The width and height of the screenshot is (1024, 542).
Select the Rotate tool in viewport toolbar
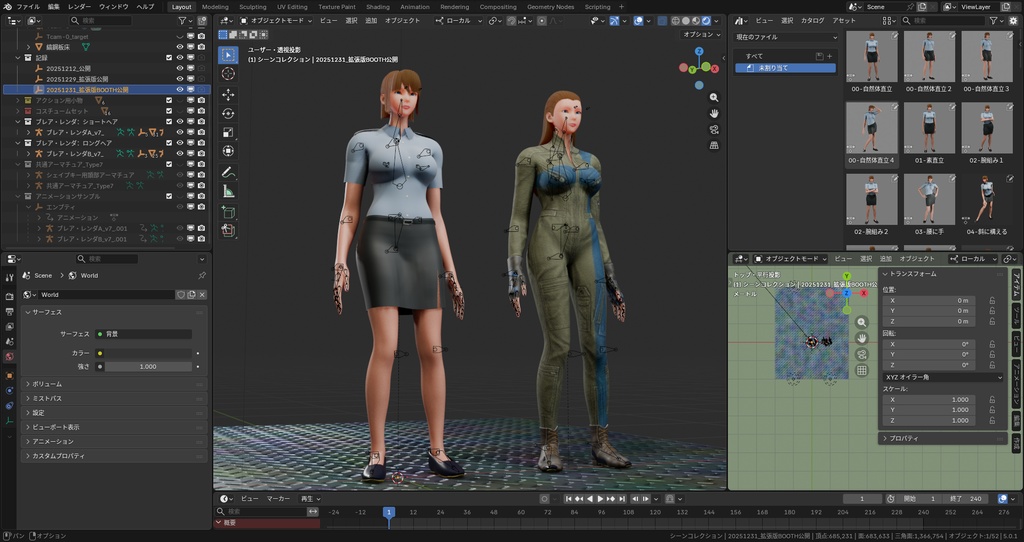click(228, 113)
